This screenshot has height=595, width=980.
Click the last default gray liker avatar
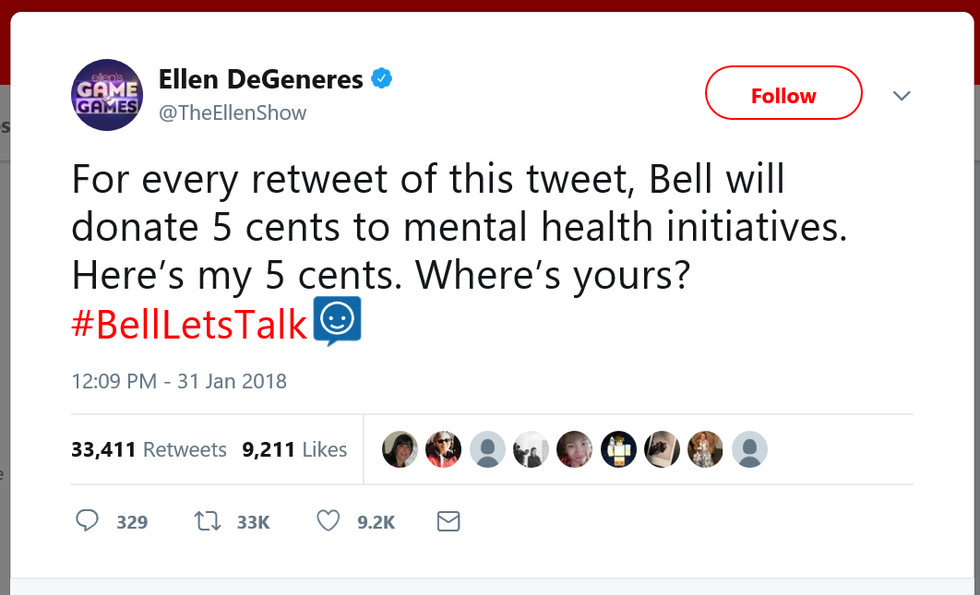click(750, 450)
